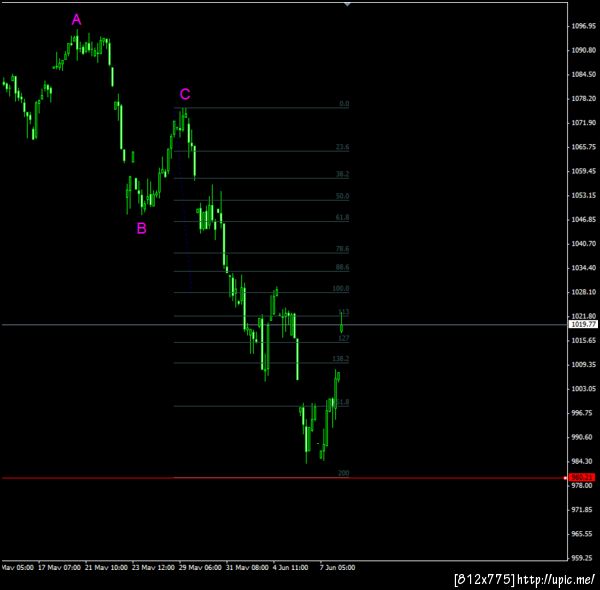Screen dimensions: 600x590
Task: Click price scale value 971.85
Action: [x=584, y=510]
